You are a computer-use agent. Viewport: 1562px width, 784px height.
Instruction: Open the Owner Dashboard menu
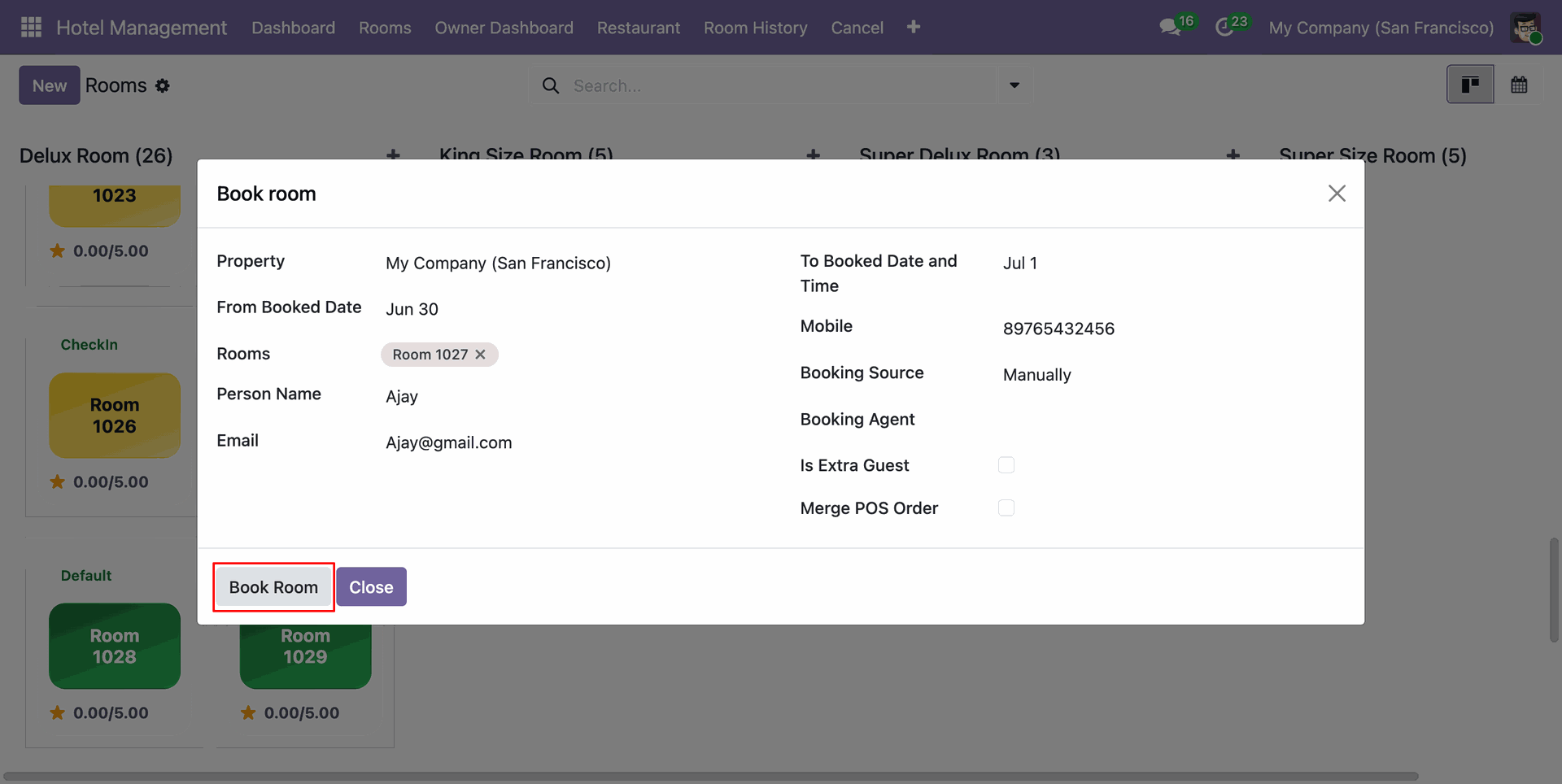(x=504, y=28)
